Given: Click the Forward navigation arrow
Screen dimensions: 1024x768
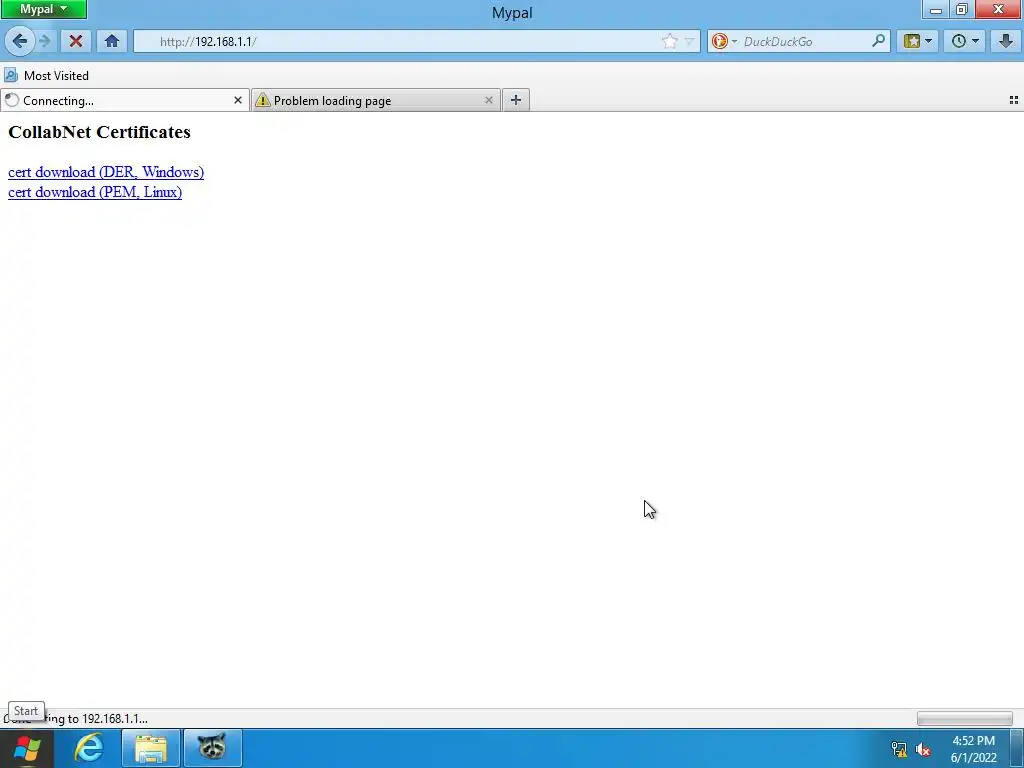Looking at the screenshot, I should tap(45, 41).
